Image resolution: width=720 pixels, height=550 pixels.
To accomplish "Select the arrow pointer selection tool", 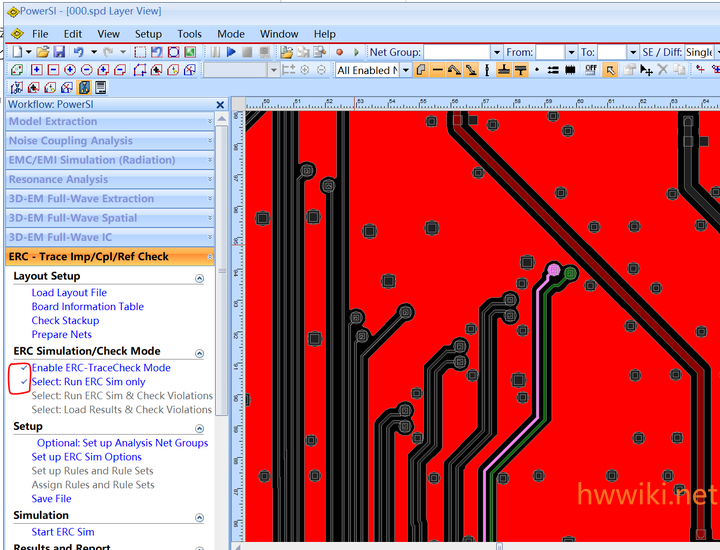I will 610,70.
